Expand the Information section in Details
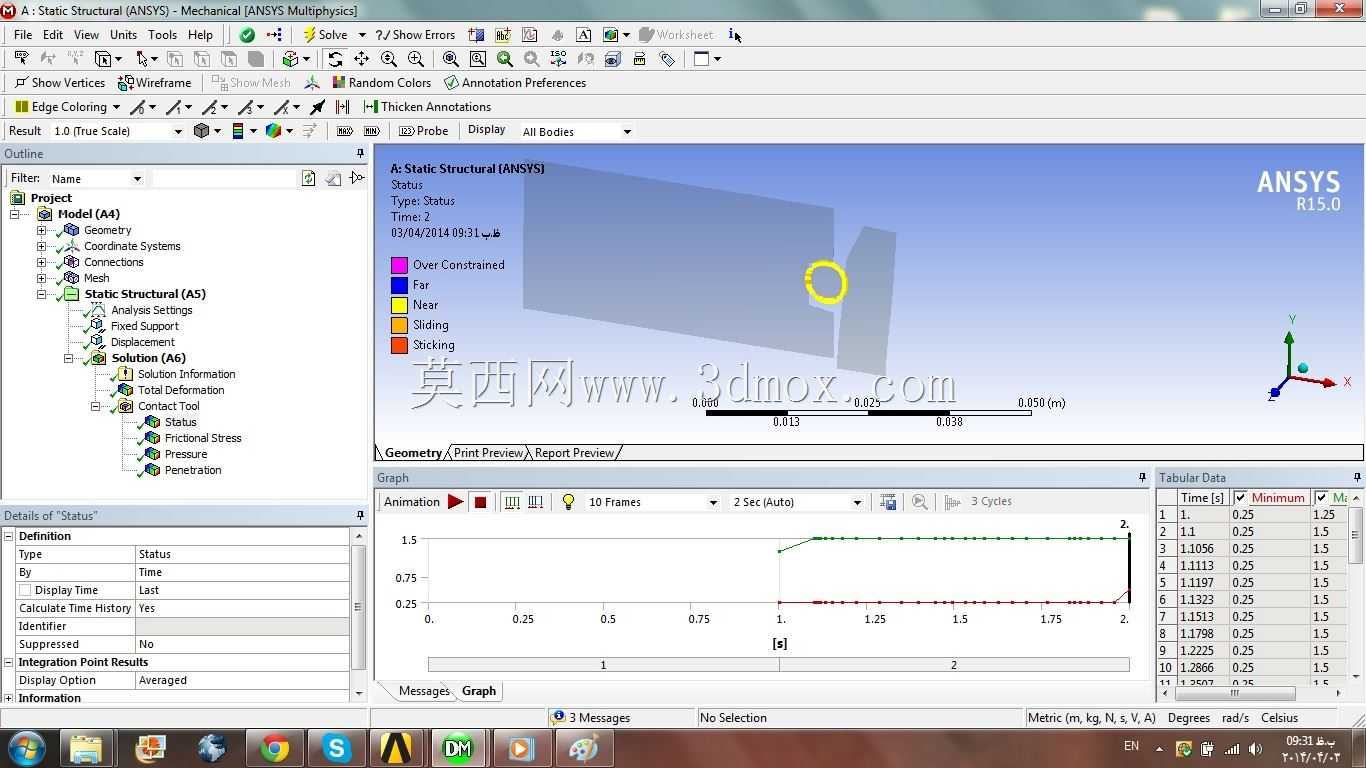The width and height of the screenshot is (1366, 768). click(x=9, y=698)
